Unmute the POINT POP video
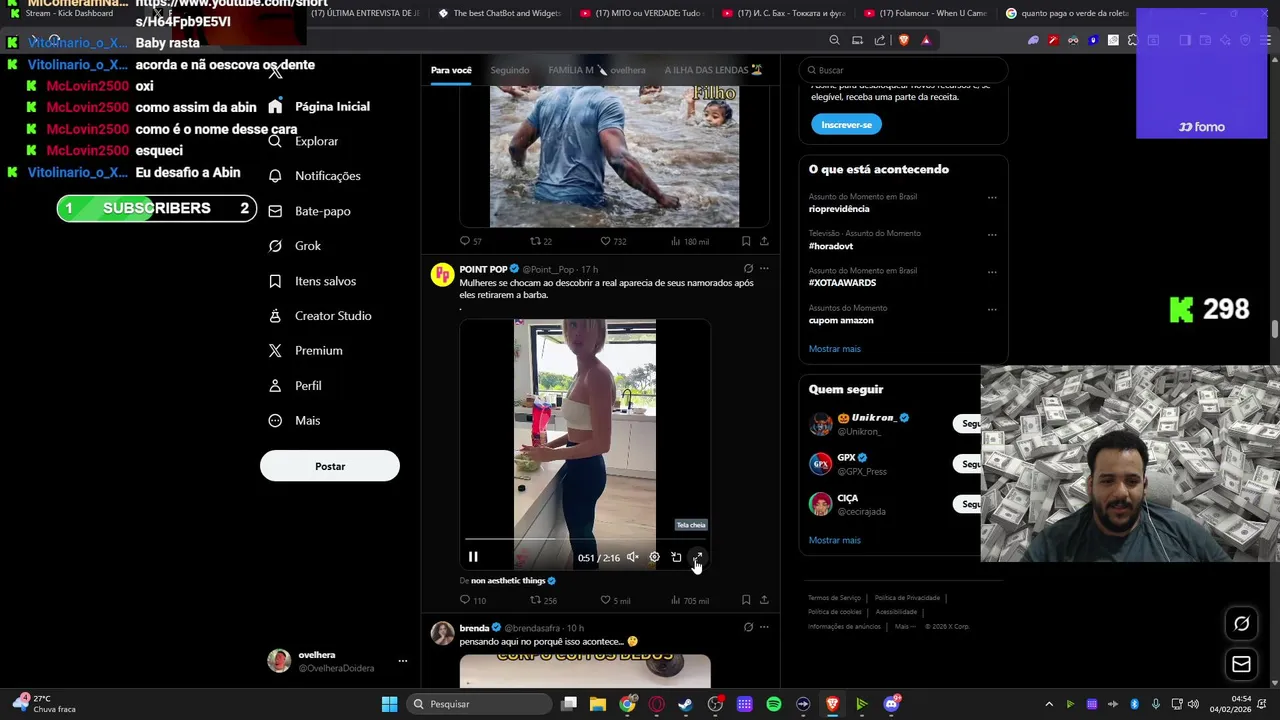1280x720 pixels. click(632, 557)
